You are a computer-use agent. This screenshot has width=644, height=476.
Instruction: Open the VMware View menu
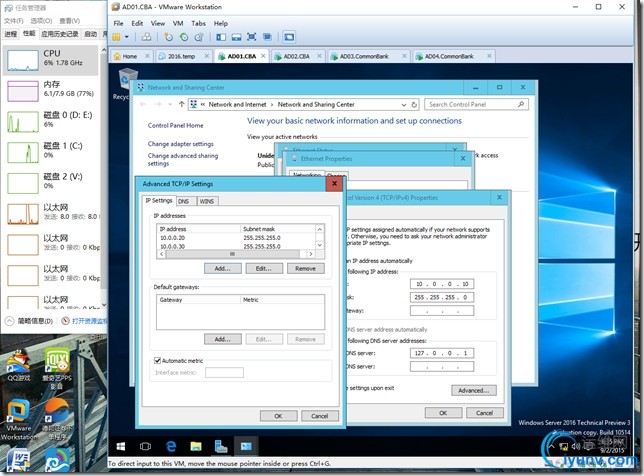click(x=158, y=23)
